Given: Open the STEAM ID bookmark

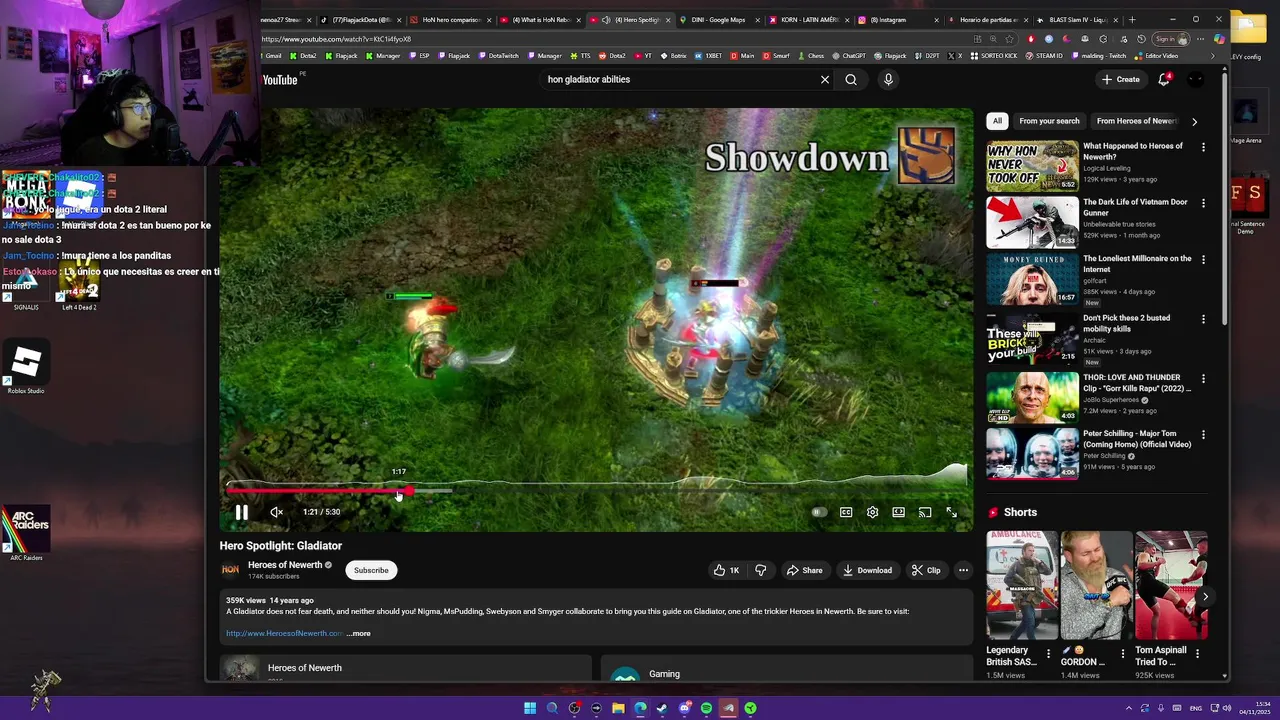Looking at the screenshot, I should click(x=1045, y=56).
